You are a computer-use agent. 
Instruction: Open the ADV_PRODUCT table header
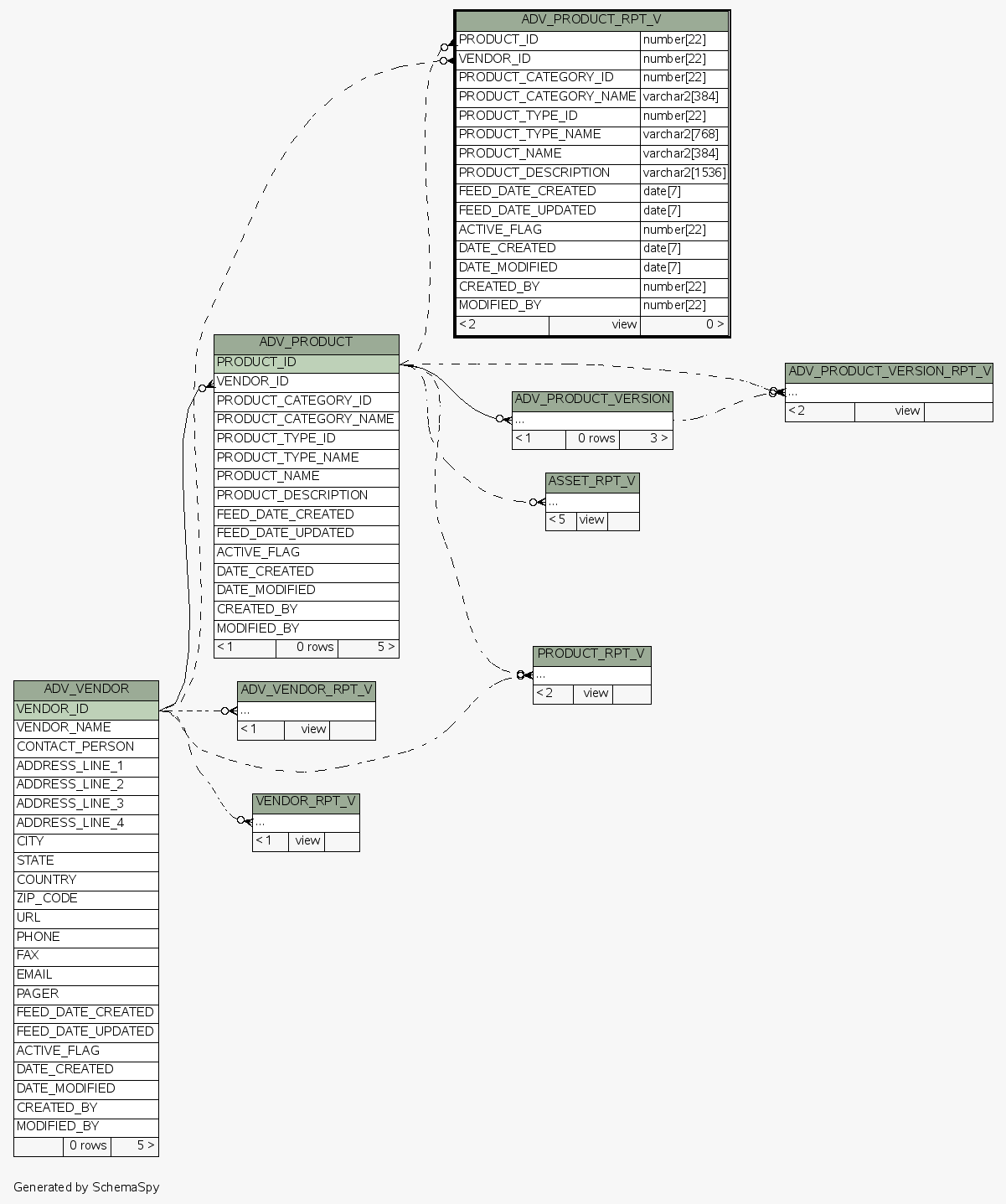[x=306, y=343]
